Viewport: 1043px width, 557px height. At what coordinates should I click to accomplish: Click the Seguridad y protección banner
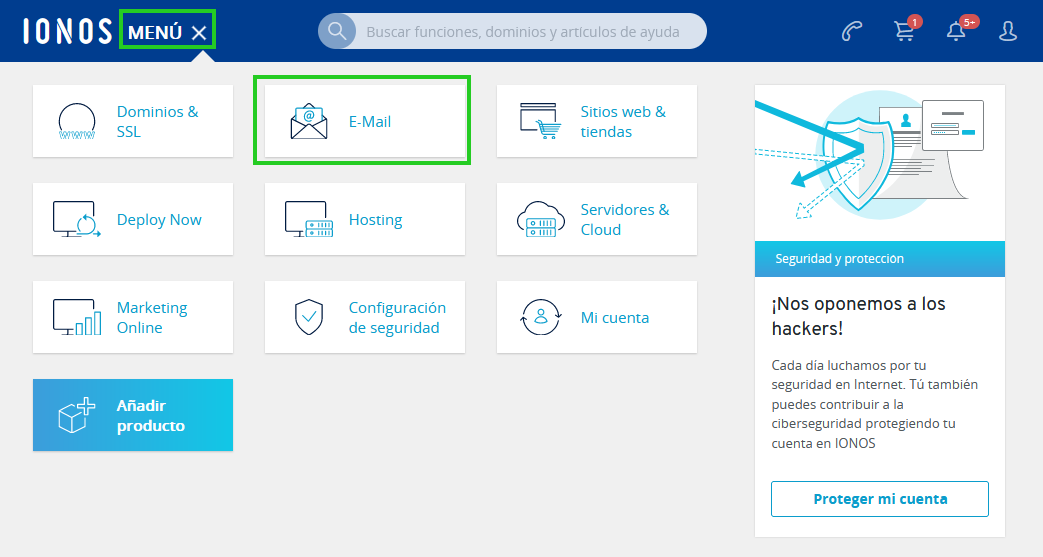[x=879, y=259]
